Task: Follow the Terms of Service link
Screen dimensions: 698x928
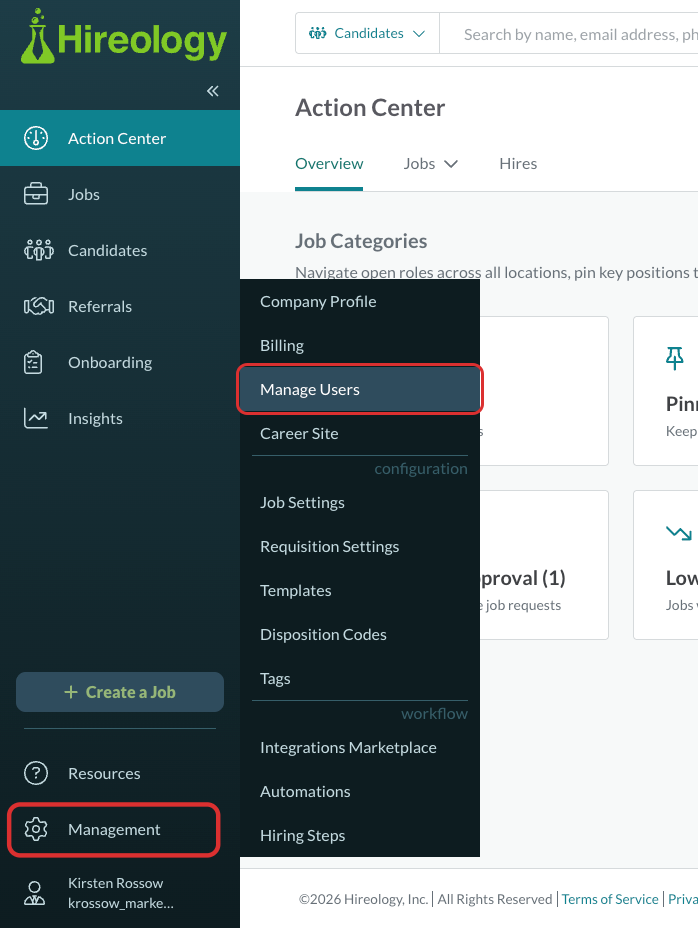Action: 610,899
